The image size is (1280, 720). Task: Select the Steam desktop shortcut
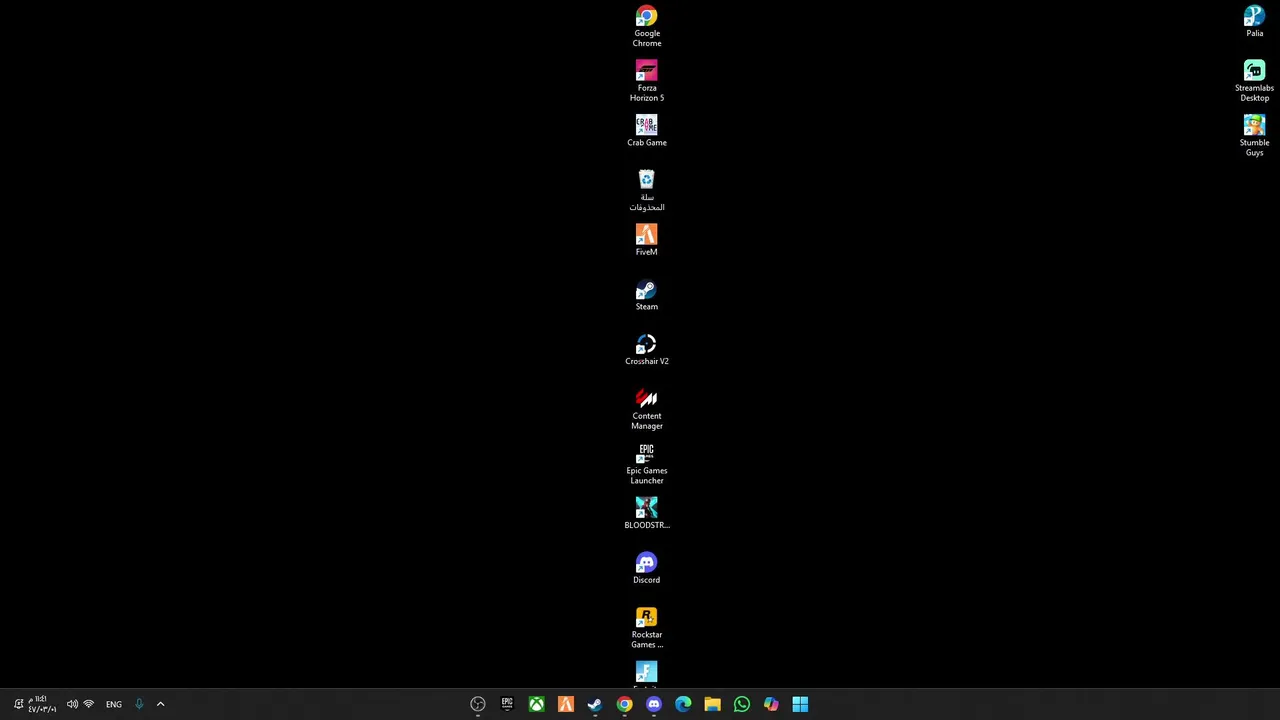646,295
